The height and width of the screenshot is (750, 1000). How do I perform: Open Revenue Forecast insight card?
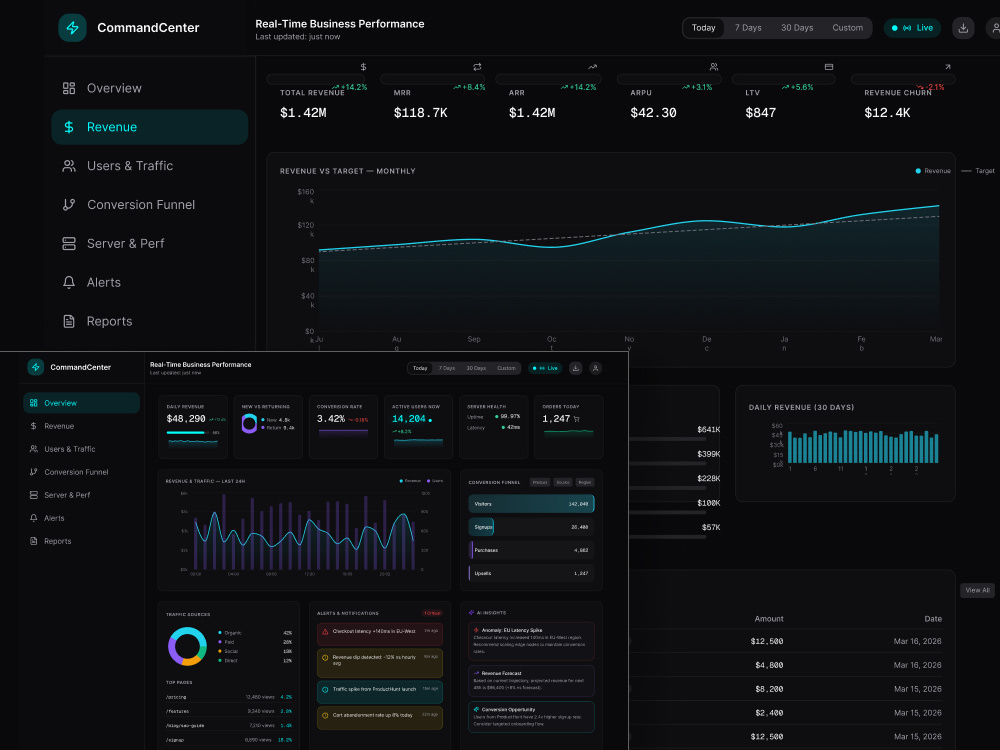click(x=531, y=680)
